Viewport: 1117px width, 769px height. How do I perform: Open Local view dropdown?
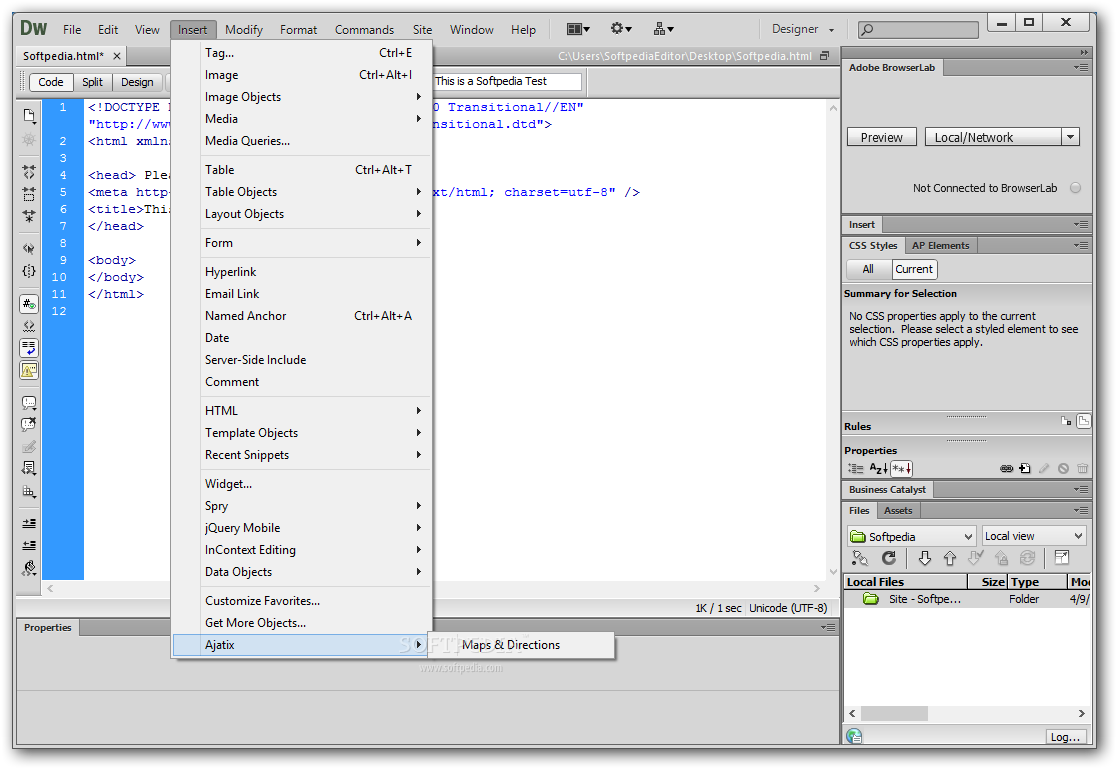(x=1034, y=536)
